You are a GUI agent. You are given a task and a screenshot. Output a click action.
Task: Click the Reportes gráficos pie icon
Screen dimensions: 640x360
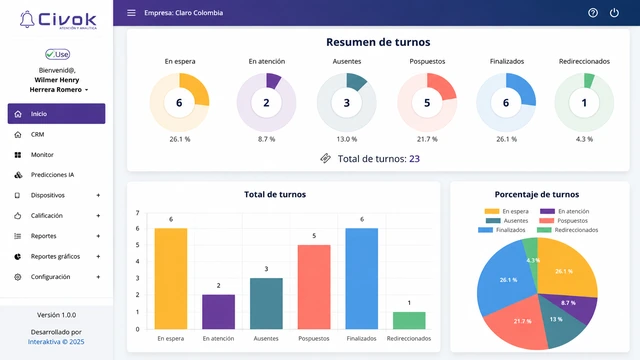18,256
